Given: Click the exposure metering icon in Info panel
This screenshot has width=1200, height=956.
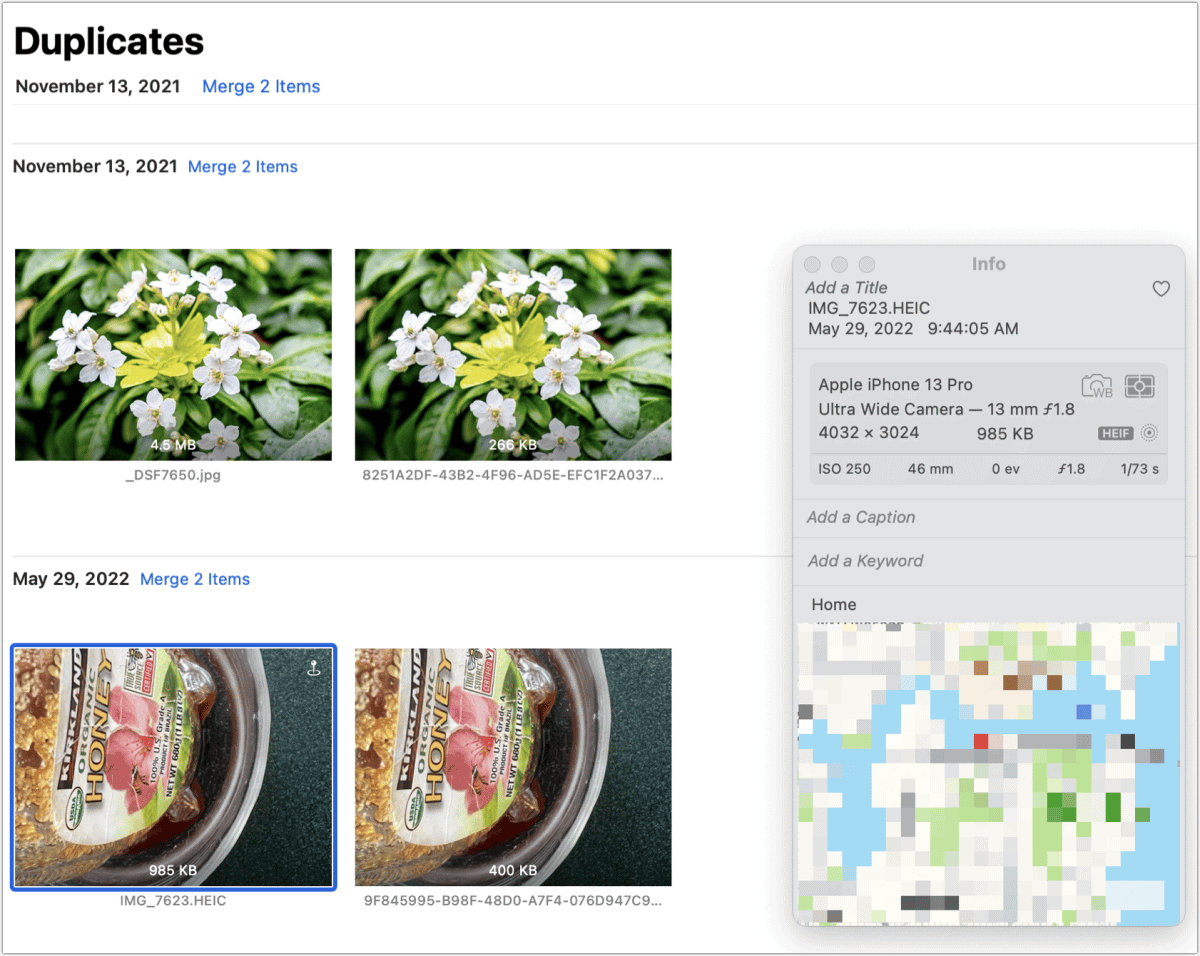Looking at the screenshot, I should point(1140,386).
